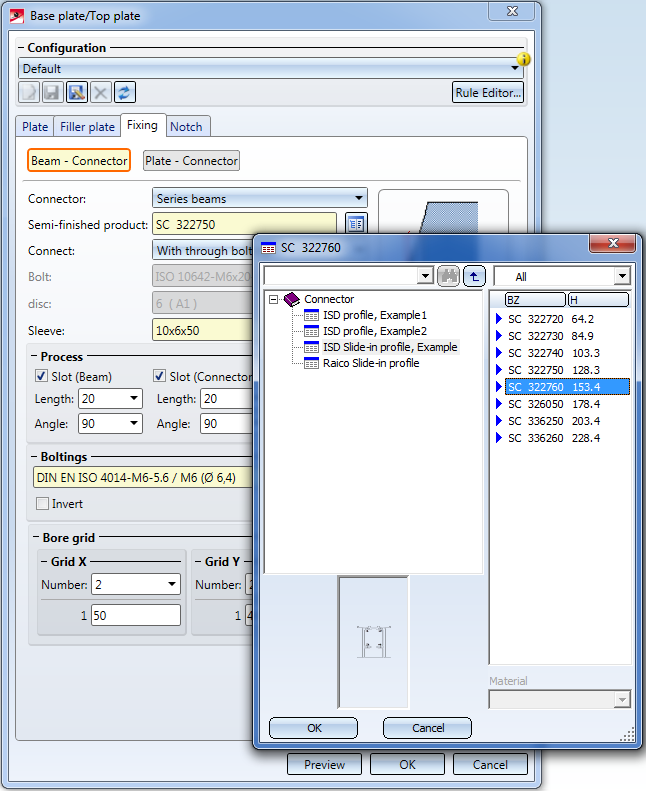Select Raico Slide-in profile tree item
The width and height of the screenshot is (646, 791).
(x=371, y=363)
